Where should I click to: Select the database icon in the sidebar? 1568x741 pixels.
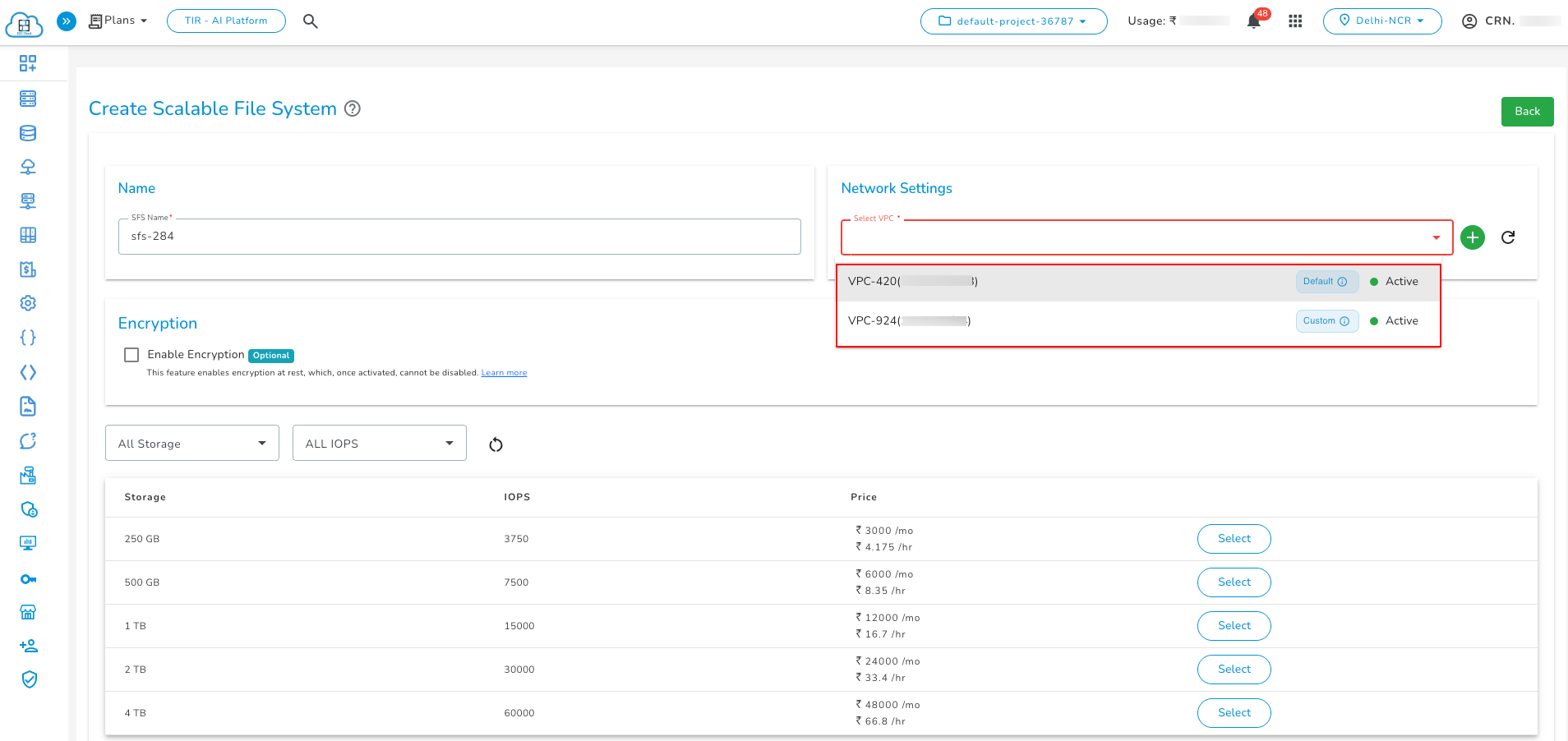click(27, 132)
